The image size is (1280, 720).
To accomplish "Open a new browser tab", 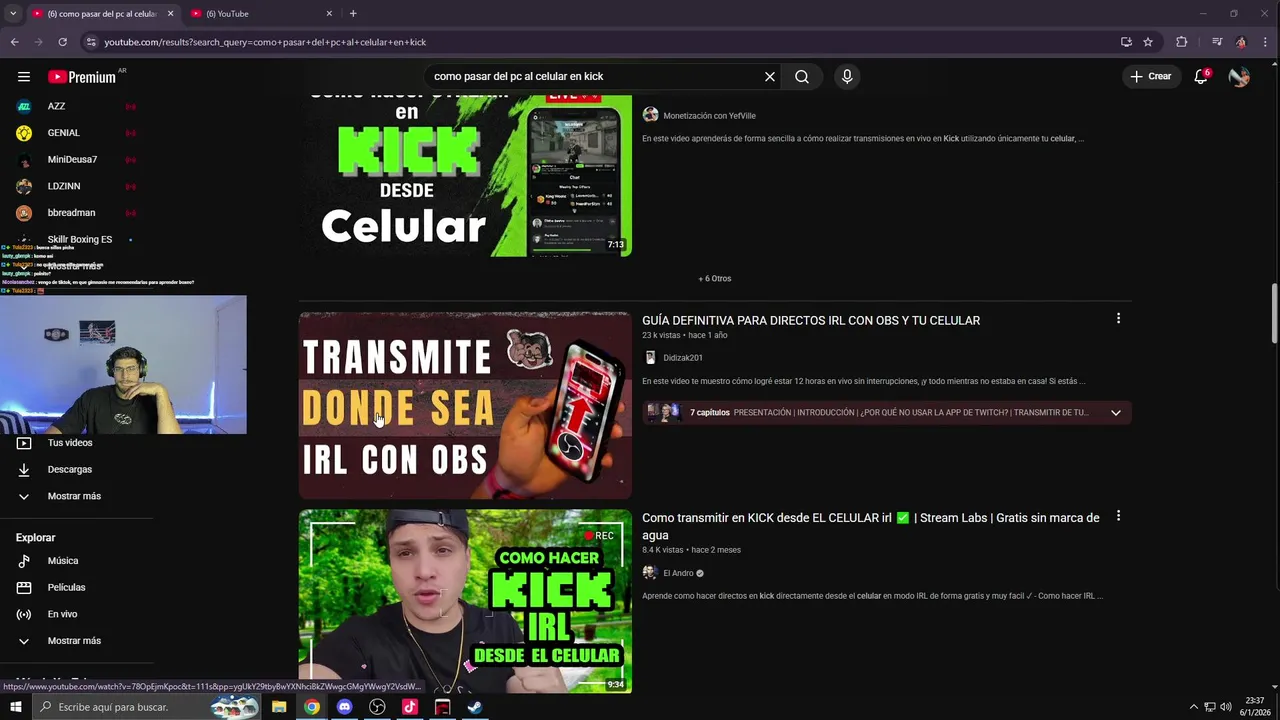I will tap(353, 13).
